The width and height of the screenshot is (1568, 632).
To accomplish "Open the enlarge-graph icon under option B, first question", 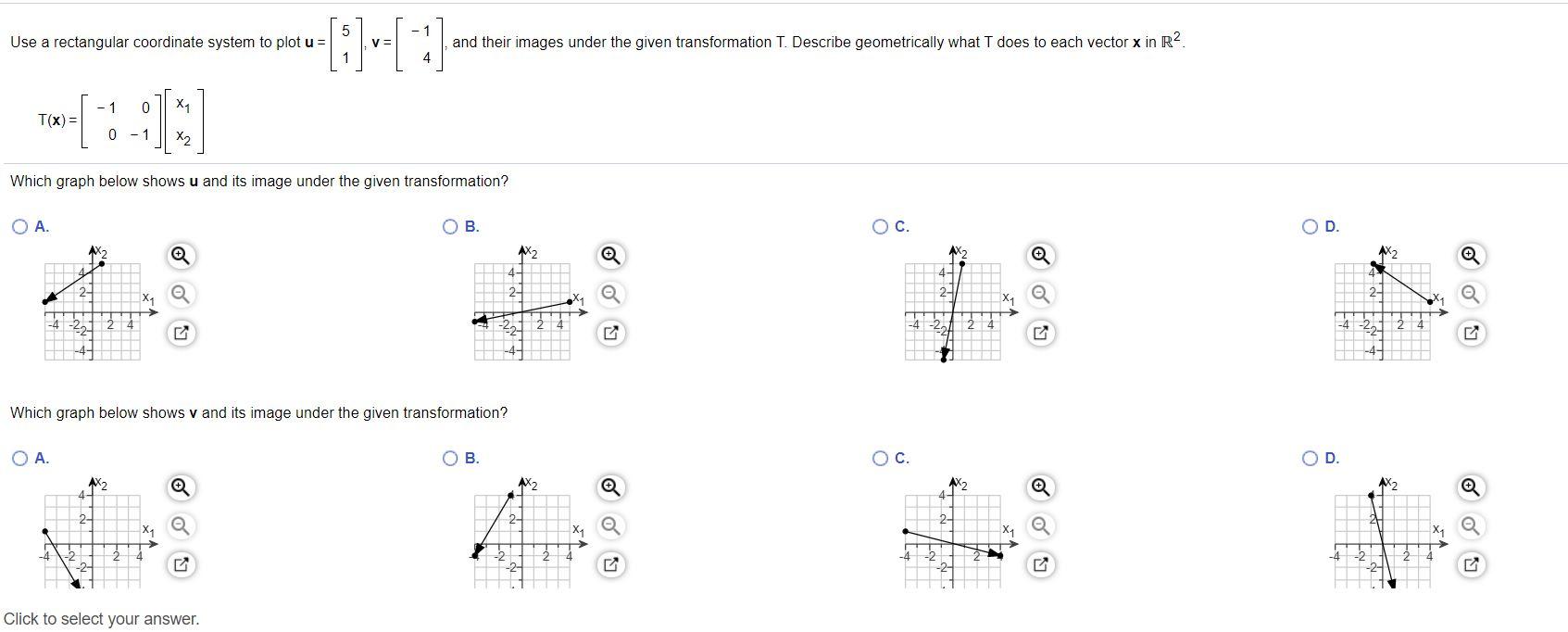I will click(609, 334).
